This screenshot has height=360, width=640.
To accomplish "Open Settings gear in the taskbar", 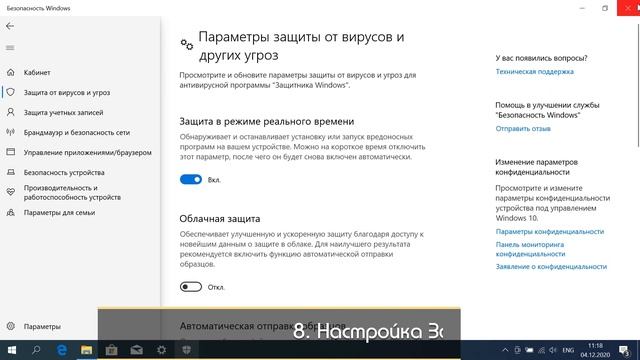I will pos(162,350).
